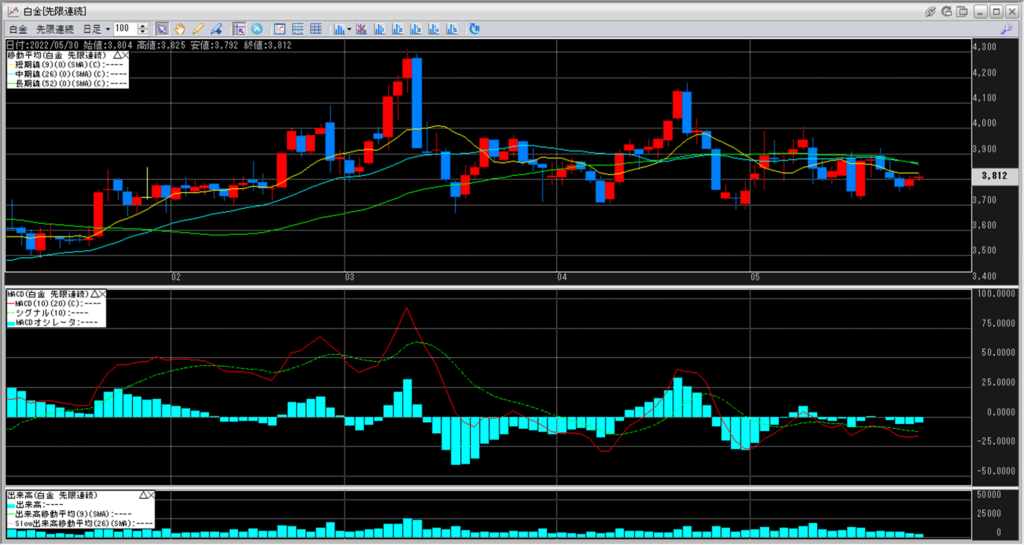Click the link chain icon in title bar
The height and width of the screenshot is (545, 1024).
point(931,11)
